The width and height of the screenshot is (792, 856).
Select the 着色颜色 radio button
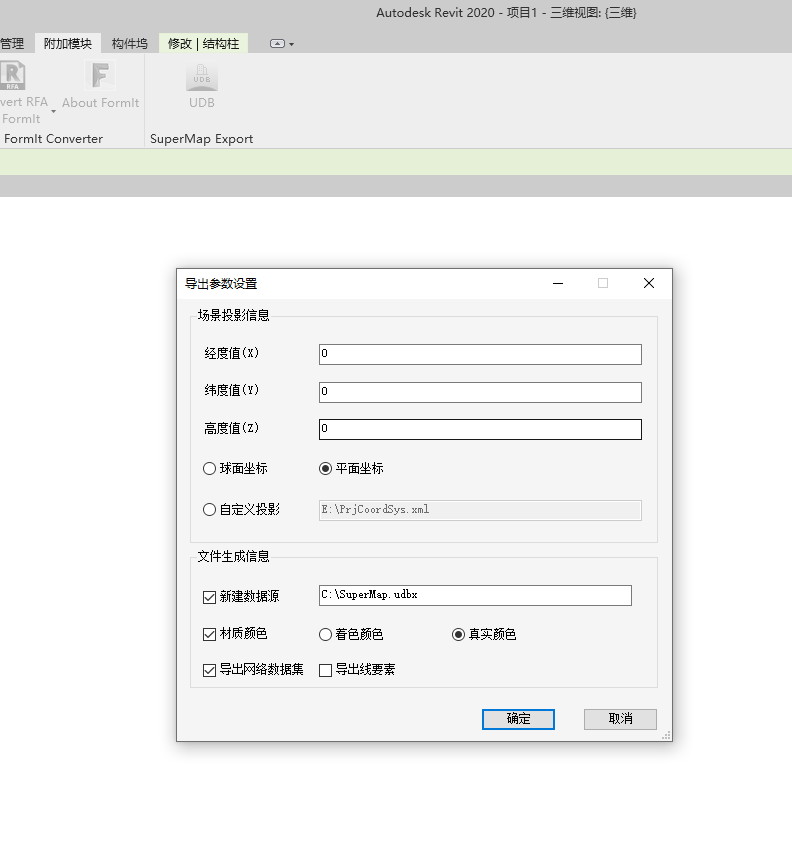tap(325, 634)
